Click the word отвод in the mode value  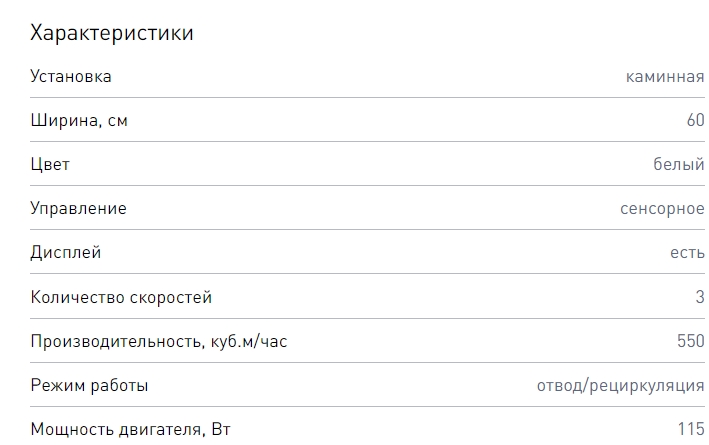click(558, 385)
